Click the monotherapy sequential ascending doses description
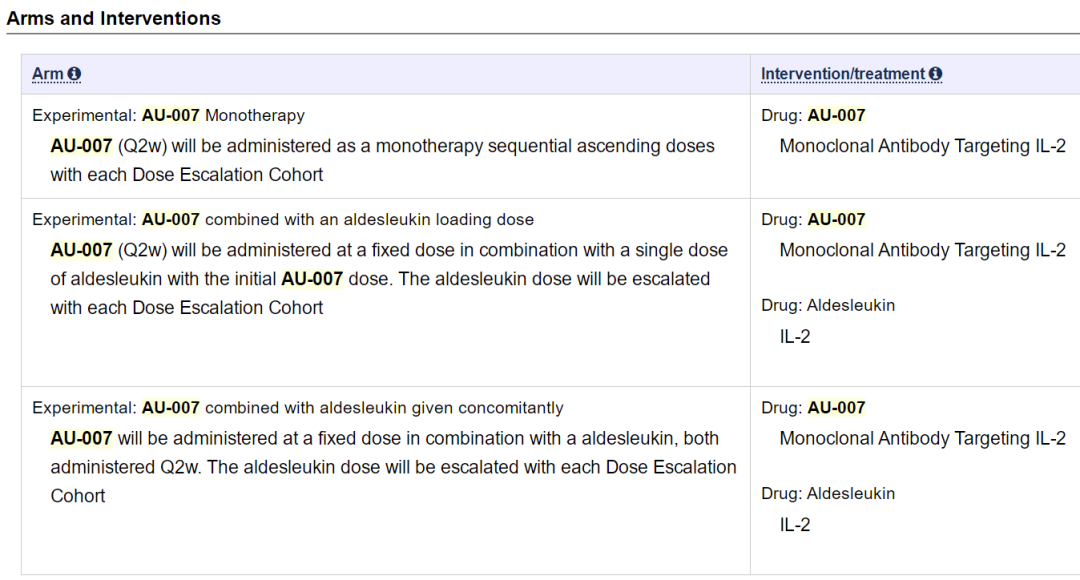1080x580 pixels. point(382,160)
